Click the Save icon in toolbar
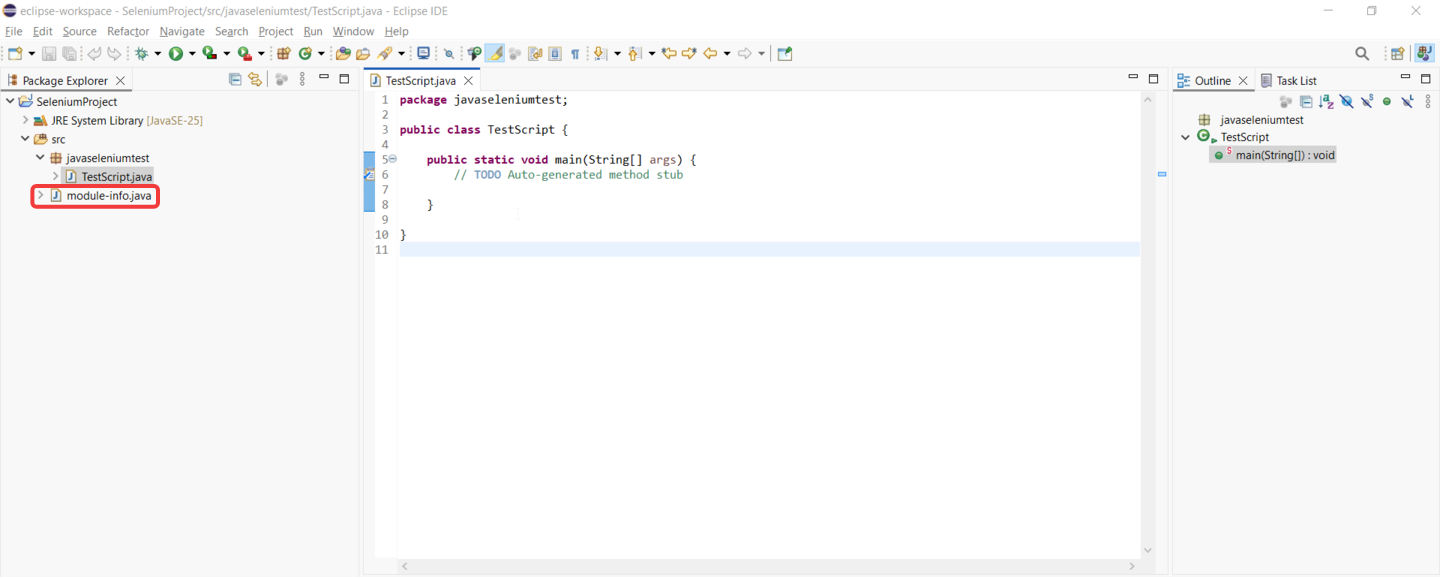The height and width of the screenshot is (578, 1440). point(49,54)
